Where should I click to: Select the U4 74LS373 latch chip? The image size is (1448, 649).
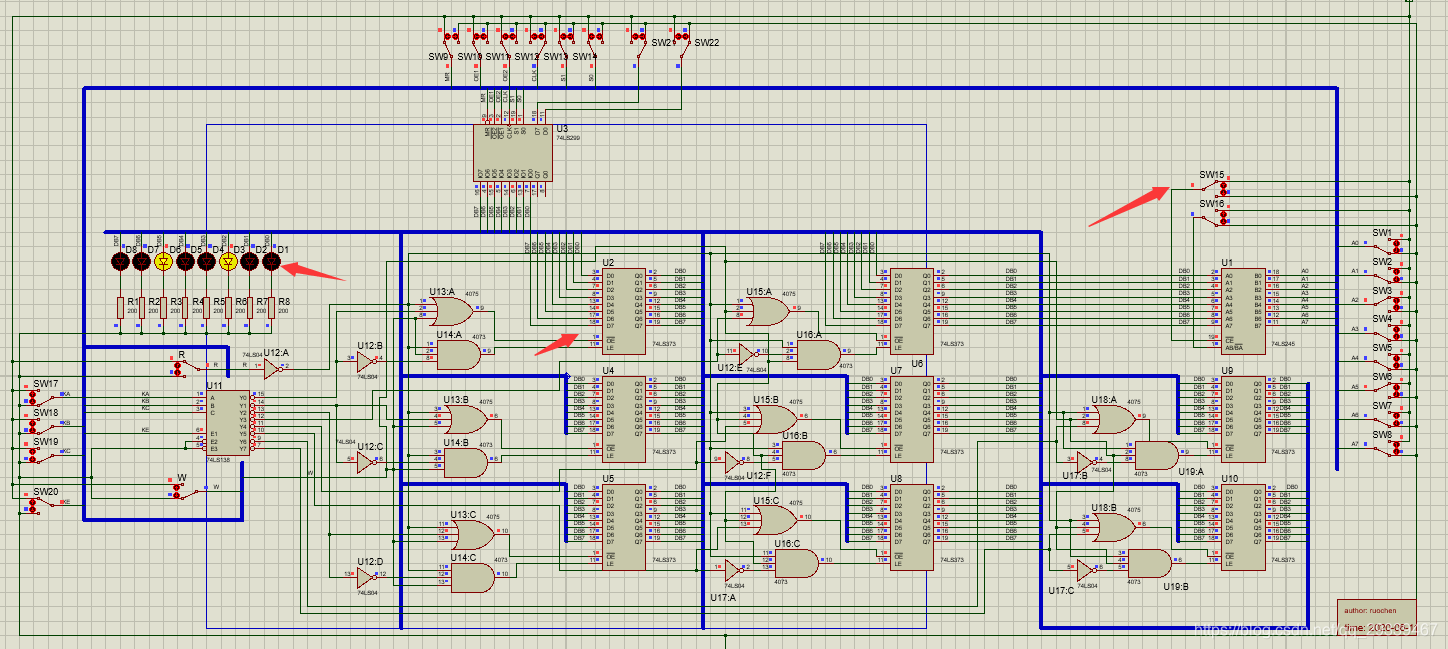[625, 418]
